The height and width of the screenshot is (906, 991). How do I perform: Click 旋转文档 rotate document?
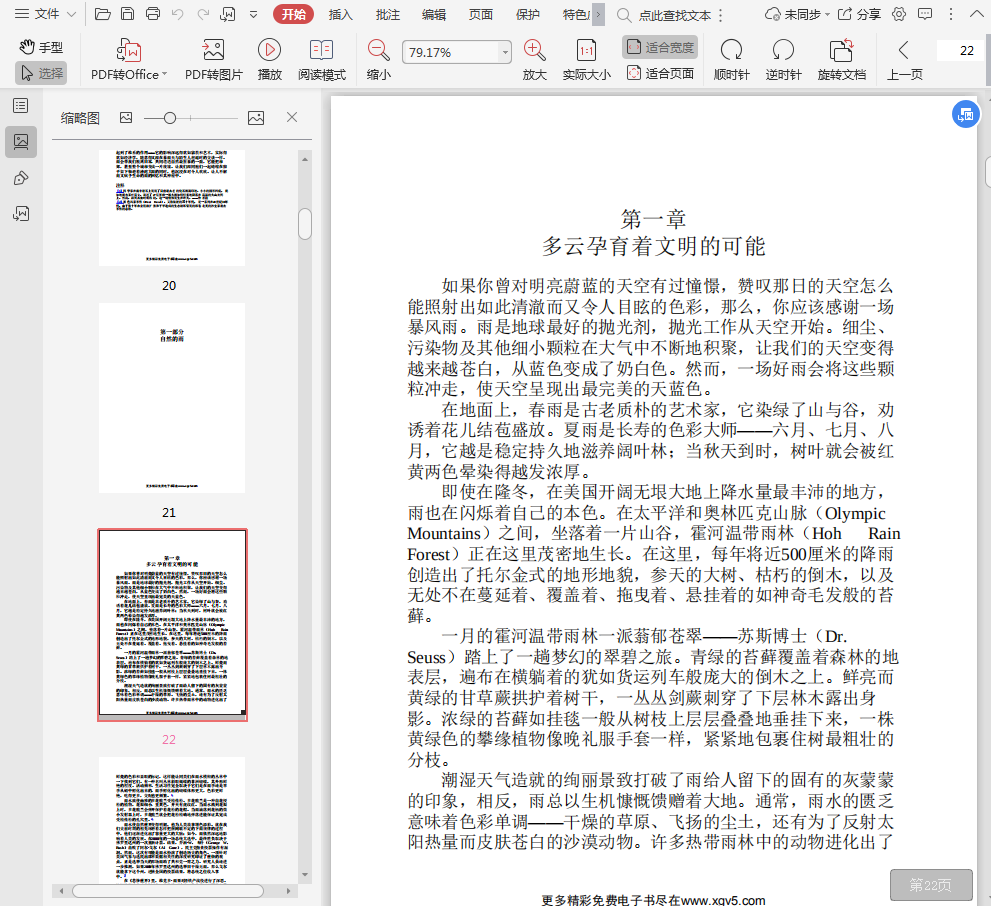841,61
